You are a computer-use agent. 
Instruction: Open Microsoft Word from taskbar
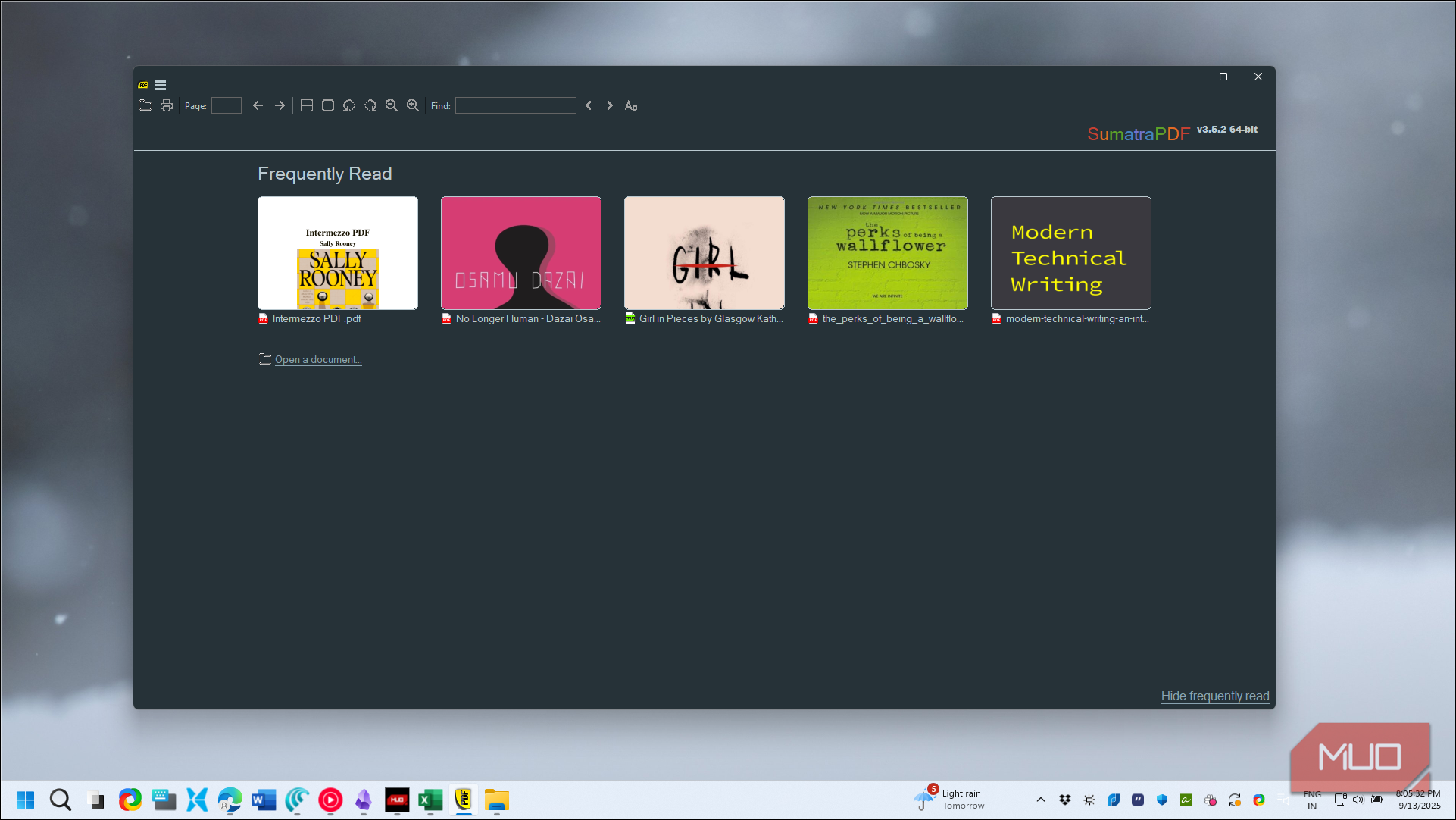click(x=264, y=800)
